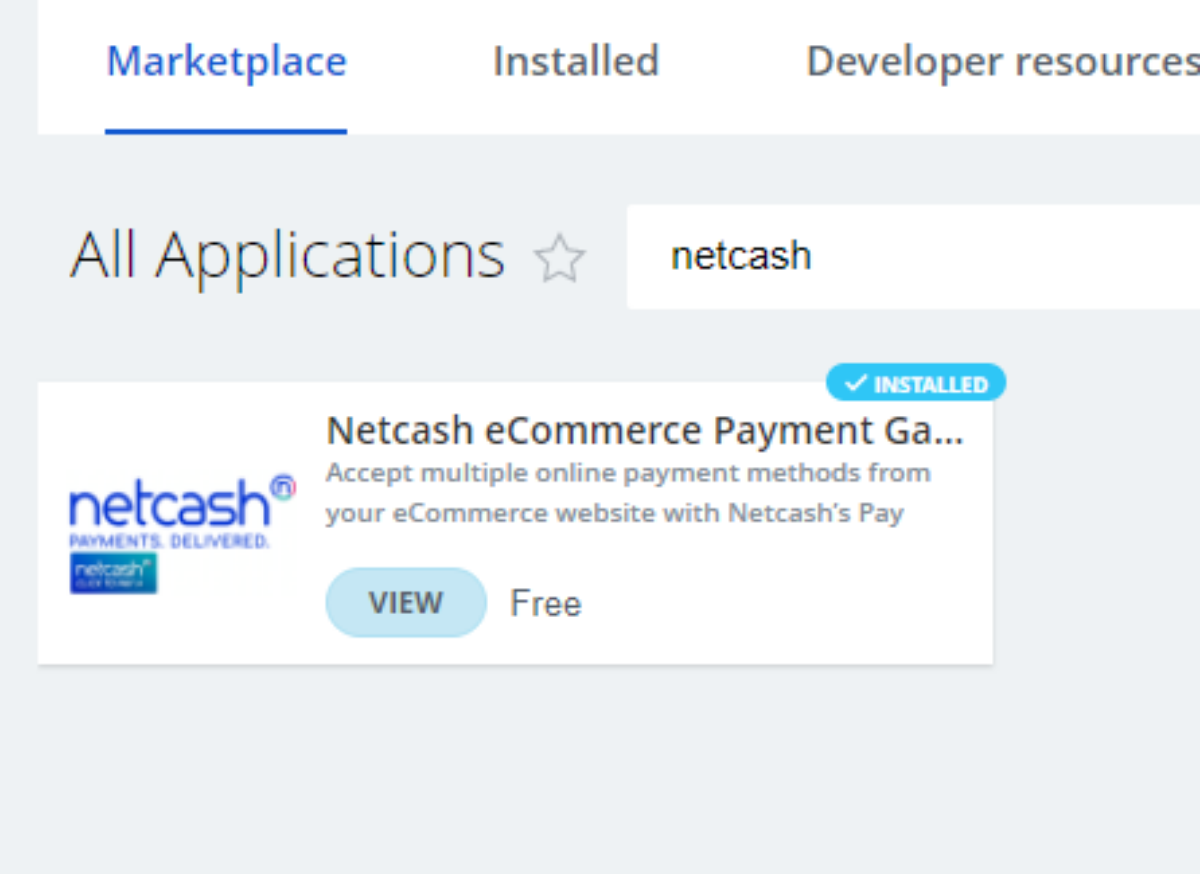Click the tiny teal netcash icon under the logo
Viewport: 1200px width, 874px height.
pos(113,573)
